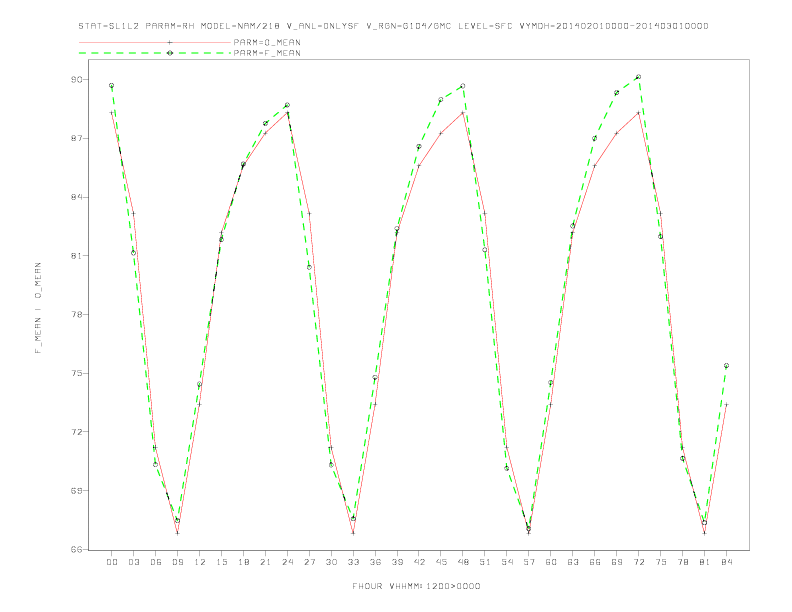Select the 78 label on the vertical axis

pyautogui.click(x=77, y=315)
